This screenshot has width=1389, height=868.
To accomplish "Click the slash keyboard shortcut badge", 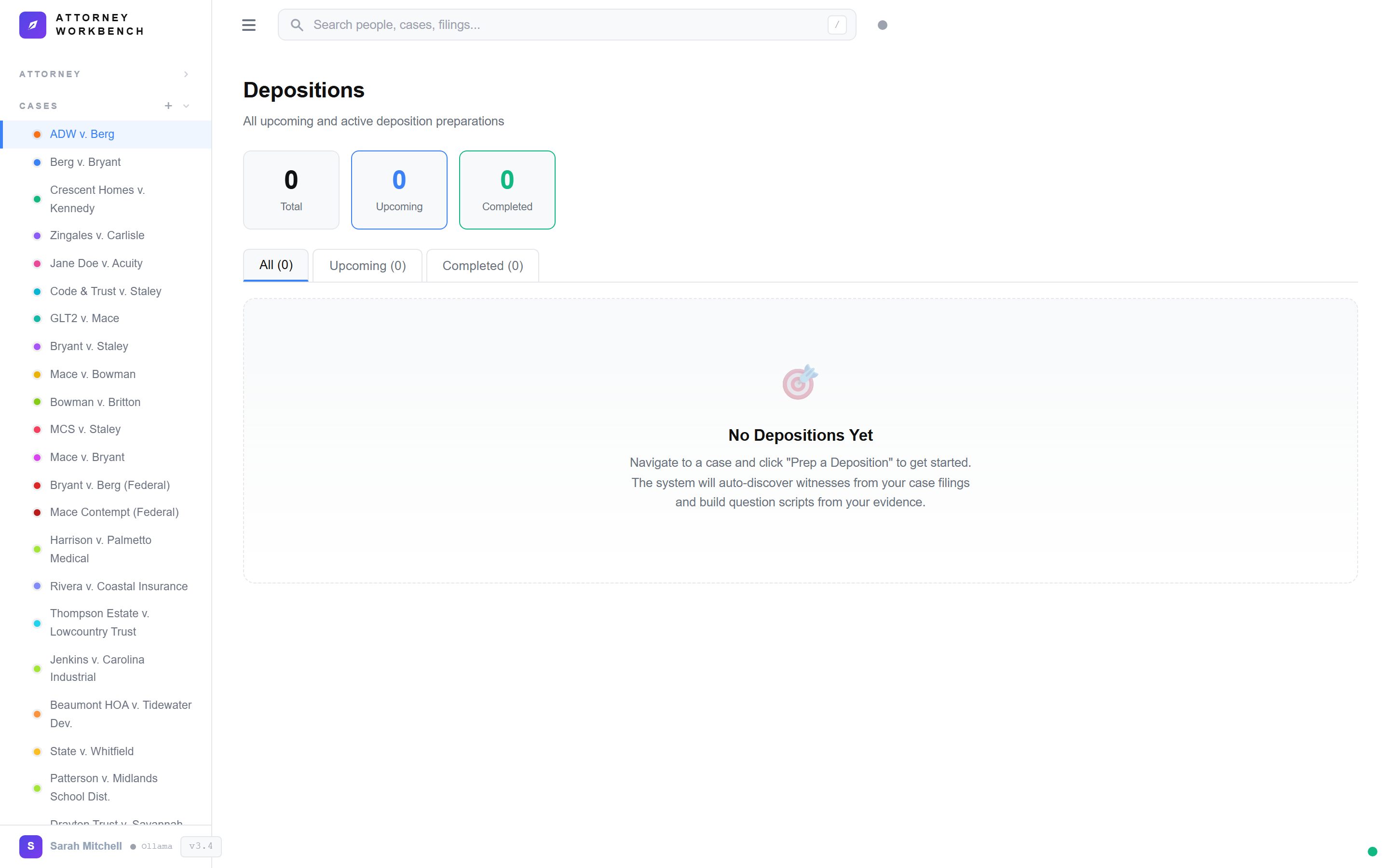I will [836, 24].
